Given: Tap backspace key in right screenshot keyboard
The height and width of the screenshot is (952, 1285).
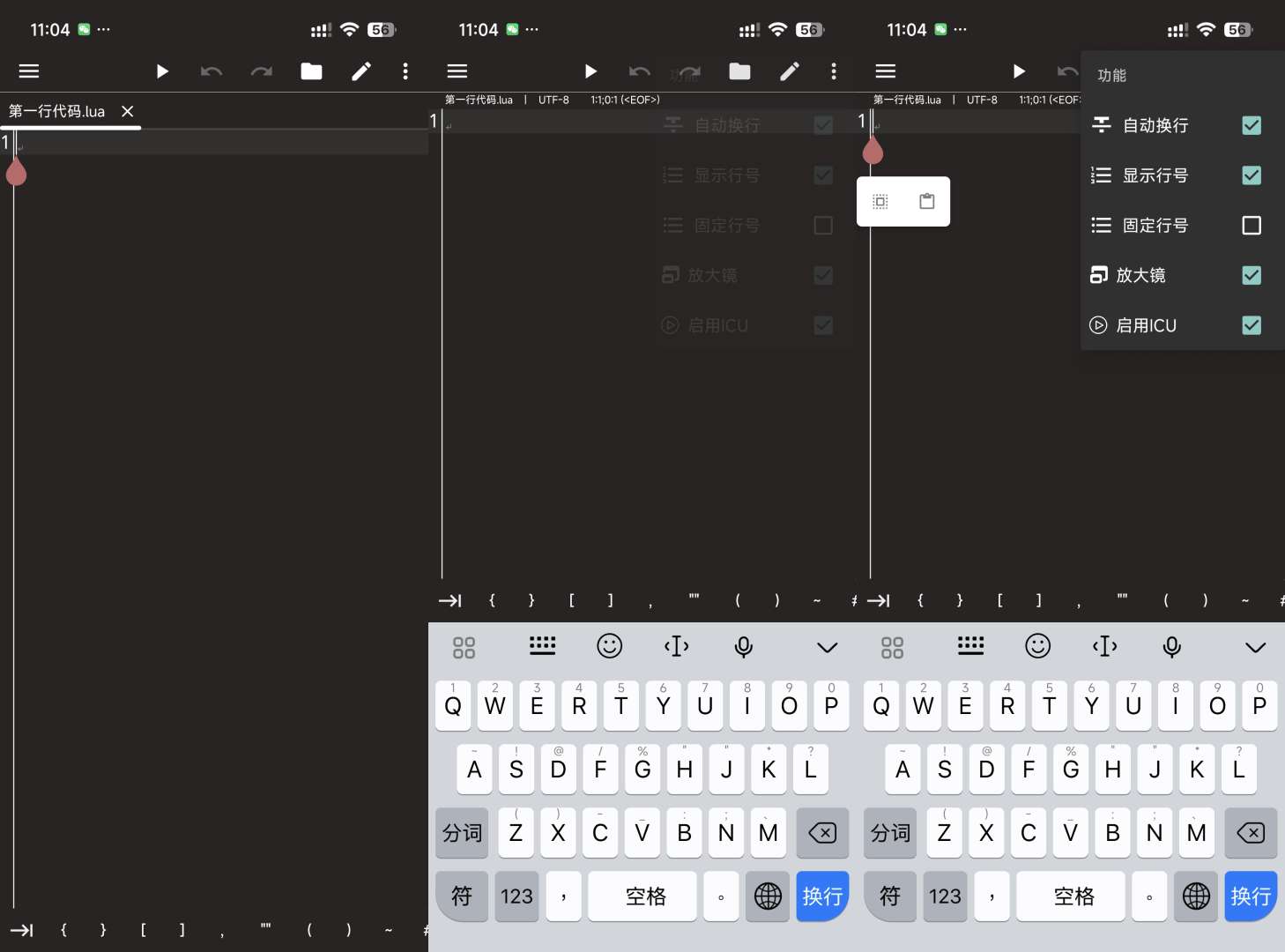Looking at the screenshot, I should click(1251, 833).
